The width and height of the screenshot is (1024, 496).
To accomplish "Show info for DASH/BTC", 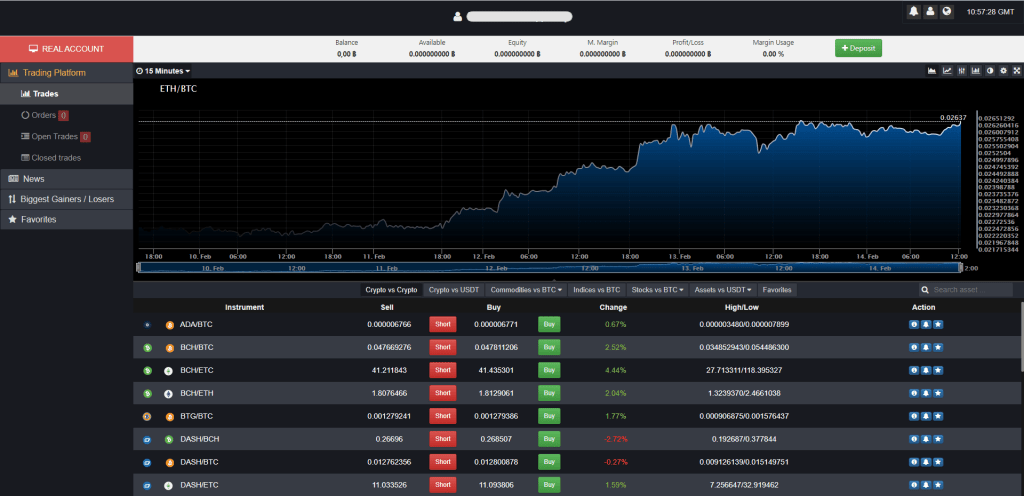I will click(x=914, y=462).
